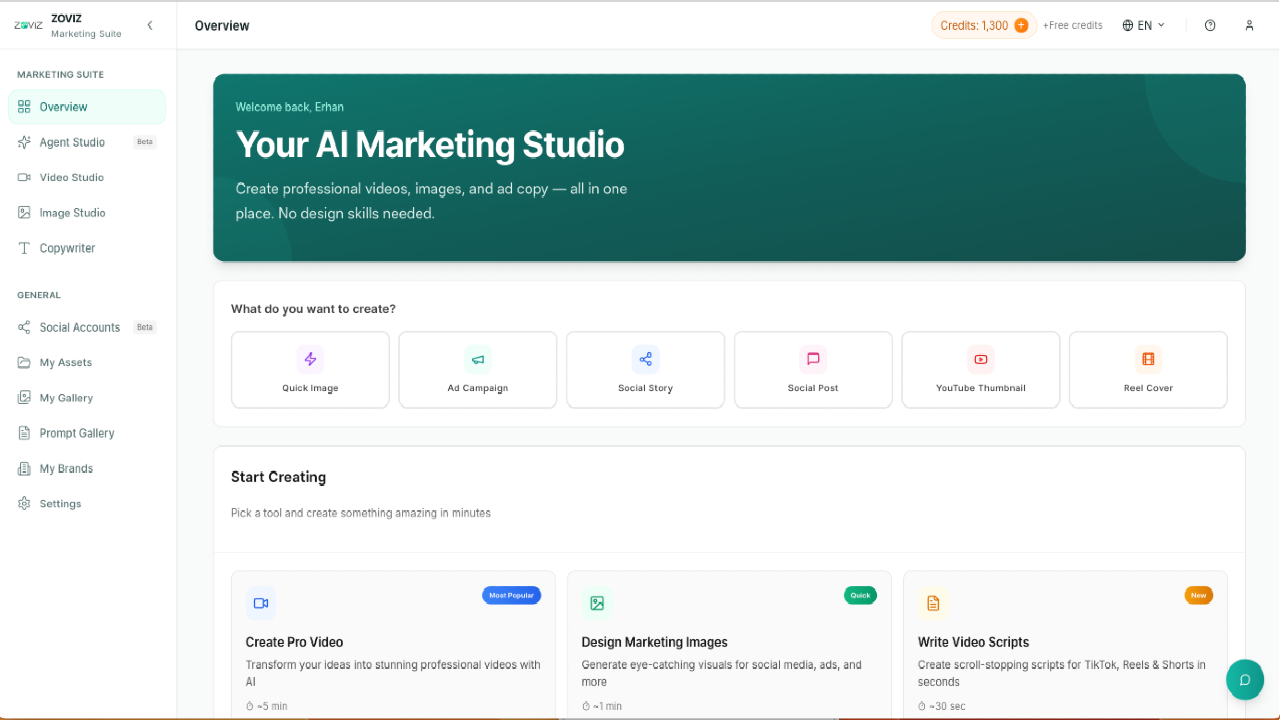Click the Most Popular badge

(511, 595)
